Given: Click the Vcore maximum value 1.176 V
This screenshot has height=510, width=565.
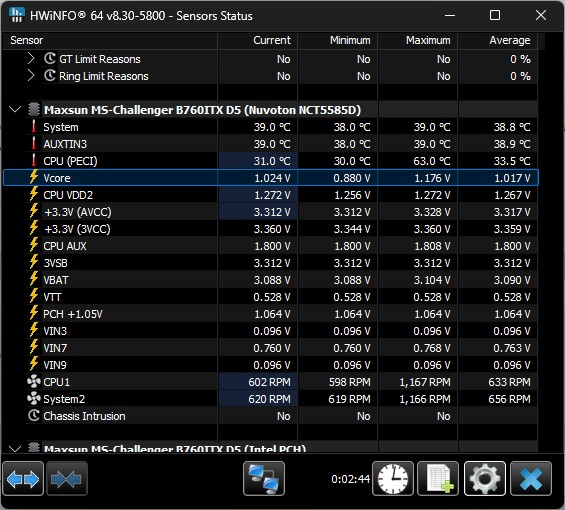Looking at the screenshot, I should click(x=432, y=178).
